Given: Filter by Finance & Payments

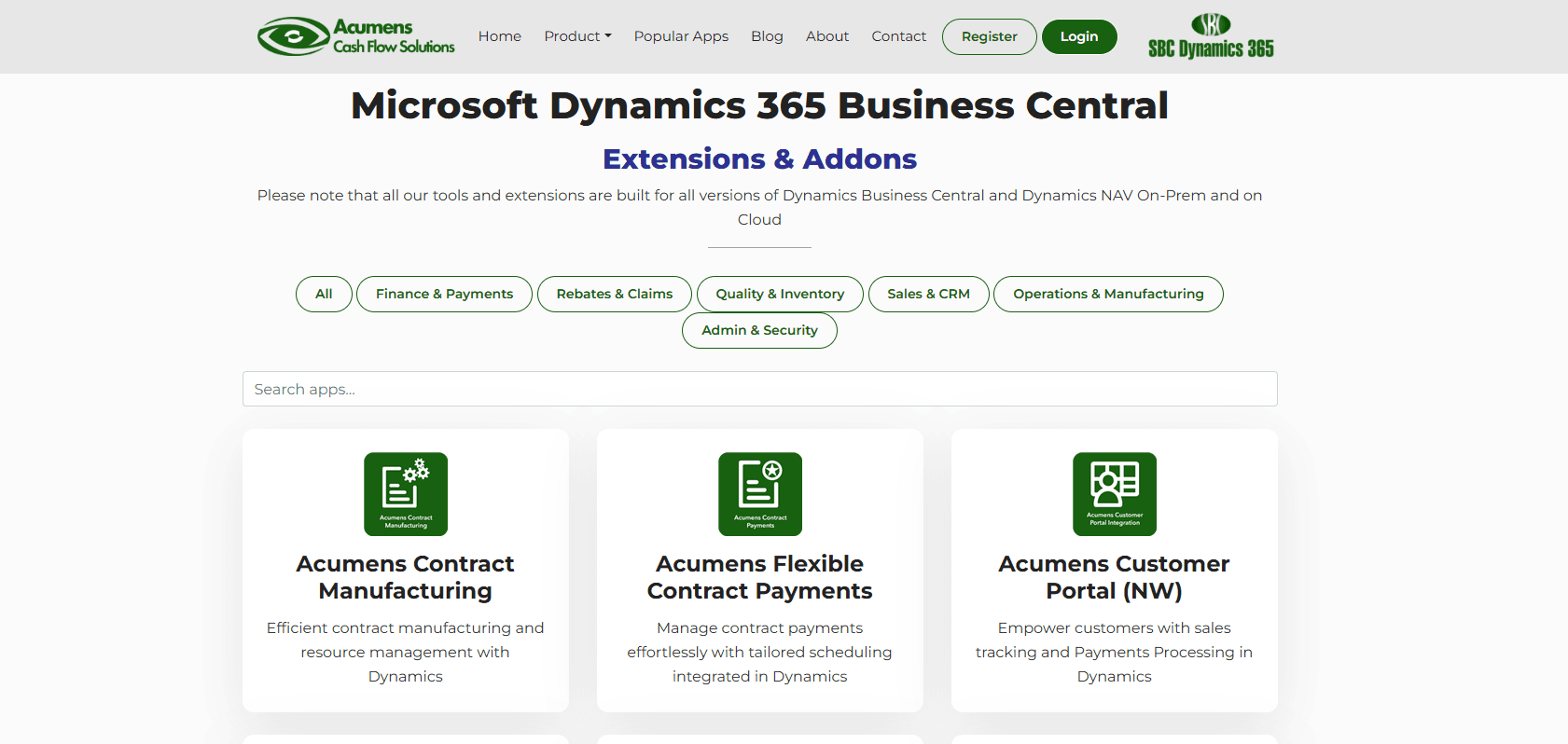Looking at the screenshot, I should pos(444,294).
